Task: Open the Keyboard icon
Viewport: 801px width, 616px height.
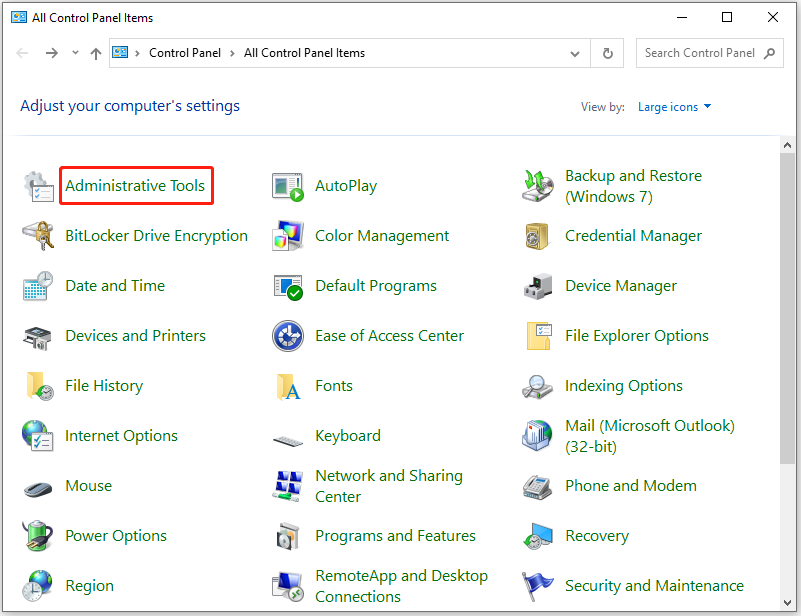Action: (288, 440)
